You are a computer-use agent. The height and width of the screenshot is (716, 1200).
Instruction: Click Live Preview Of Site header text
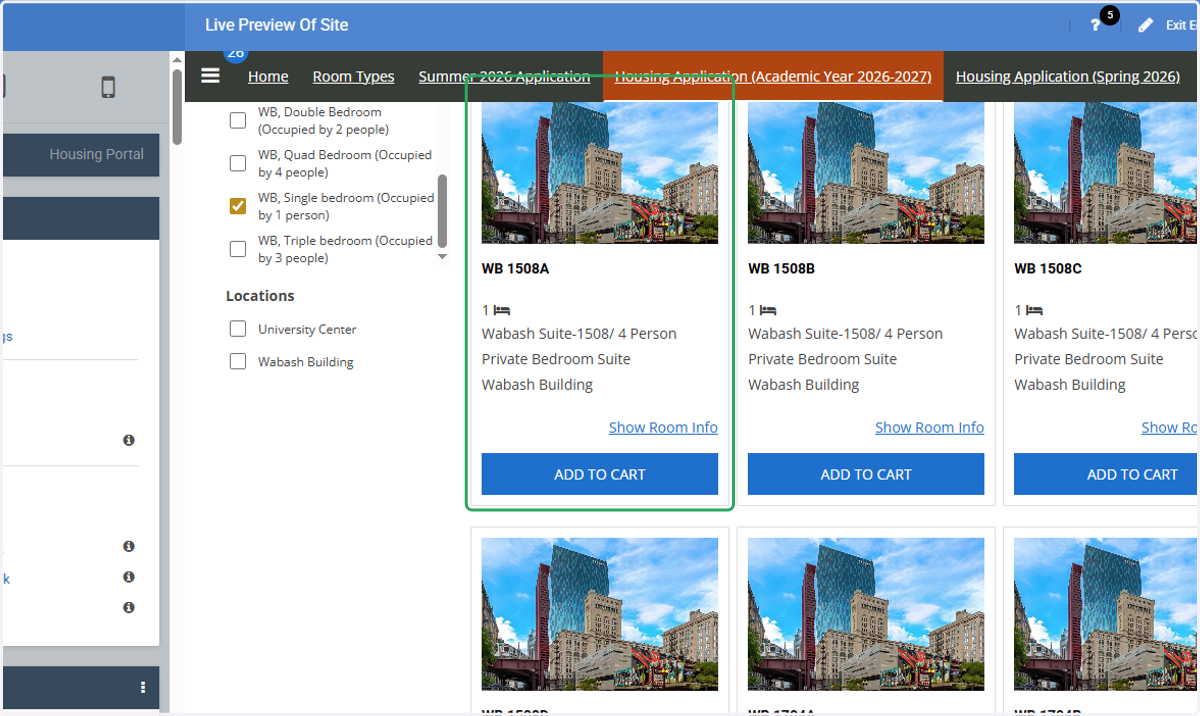(277, 25)
